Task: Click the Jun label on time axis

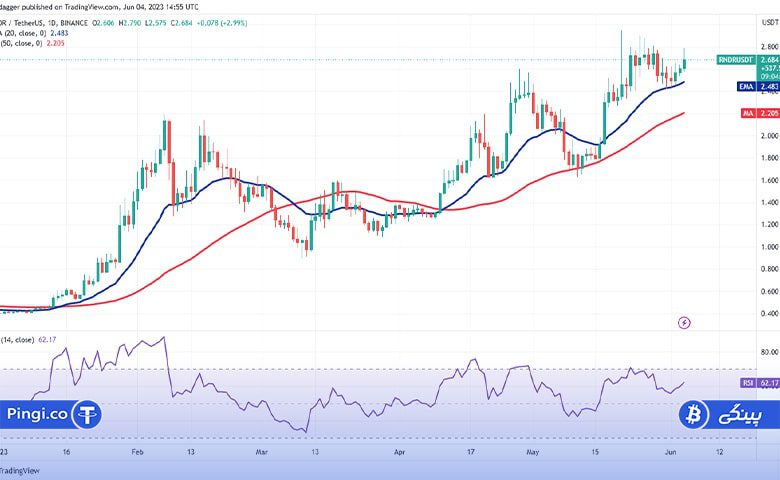Action: click(671, 452)
